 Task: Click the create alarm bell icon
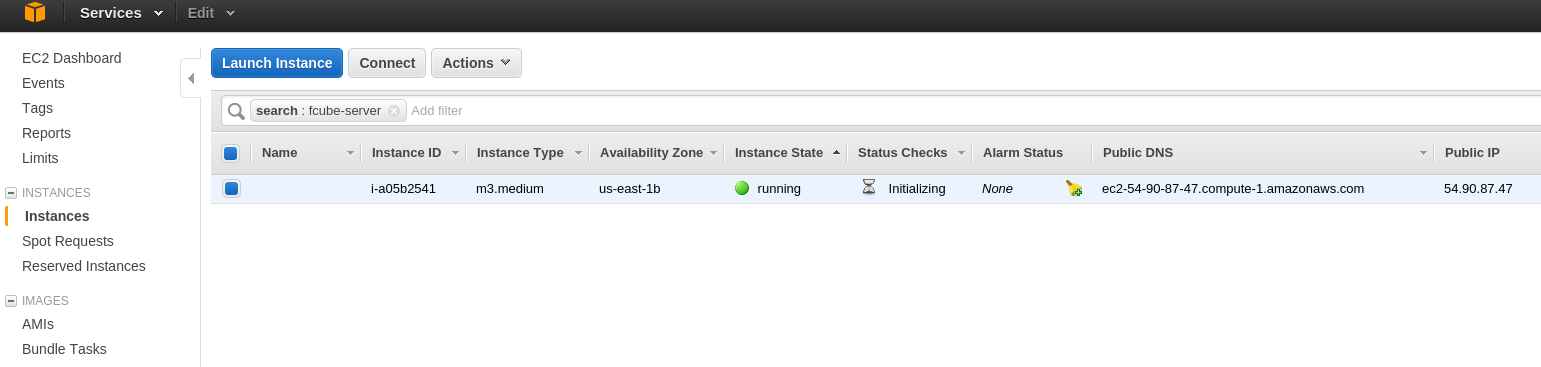coord(1074,188)
